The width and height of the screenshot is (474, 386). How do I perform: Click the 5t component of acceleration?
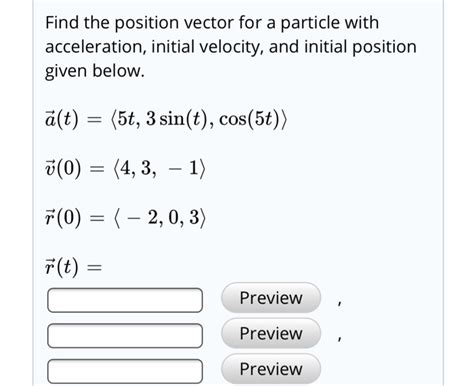pyautogui.click(x=127, y=119)
